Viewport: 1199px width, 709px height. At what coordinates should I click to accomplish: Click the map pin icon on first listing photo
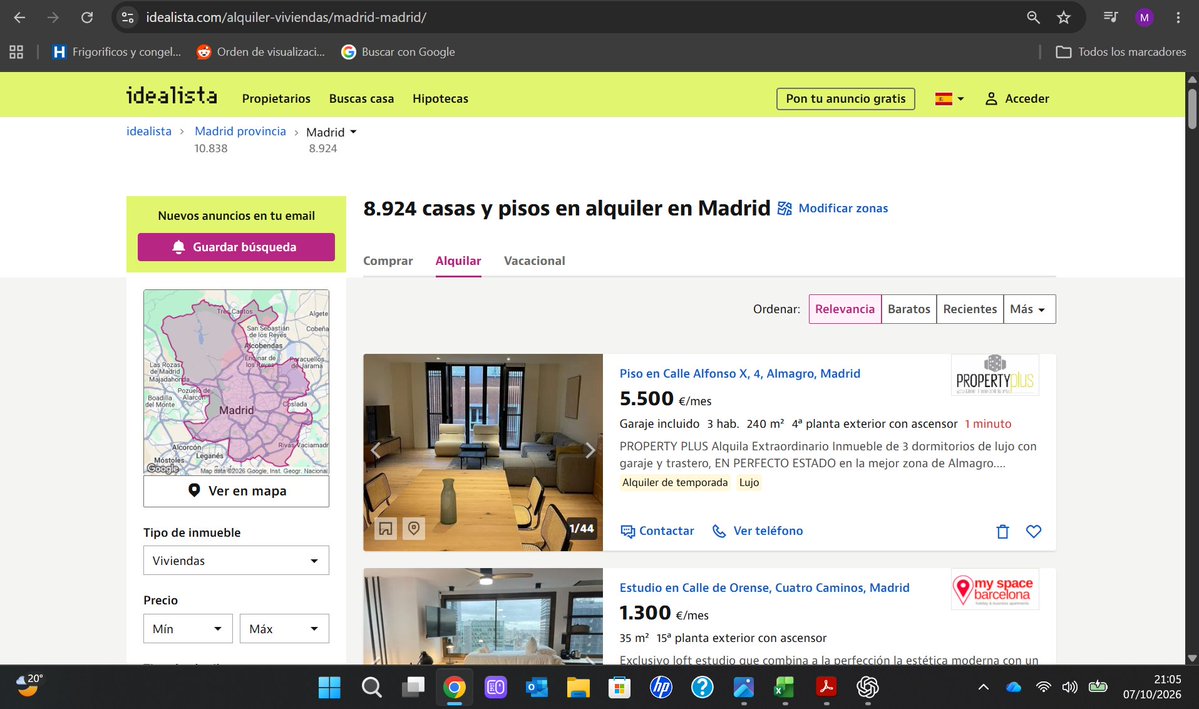(414, 528)
